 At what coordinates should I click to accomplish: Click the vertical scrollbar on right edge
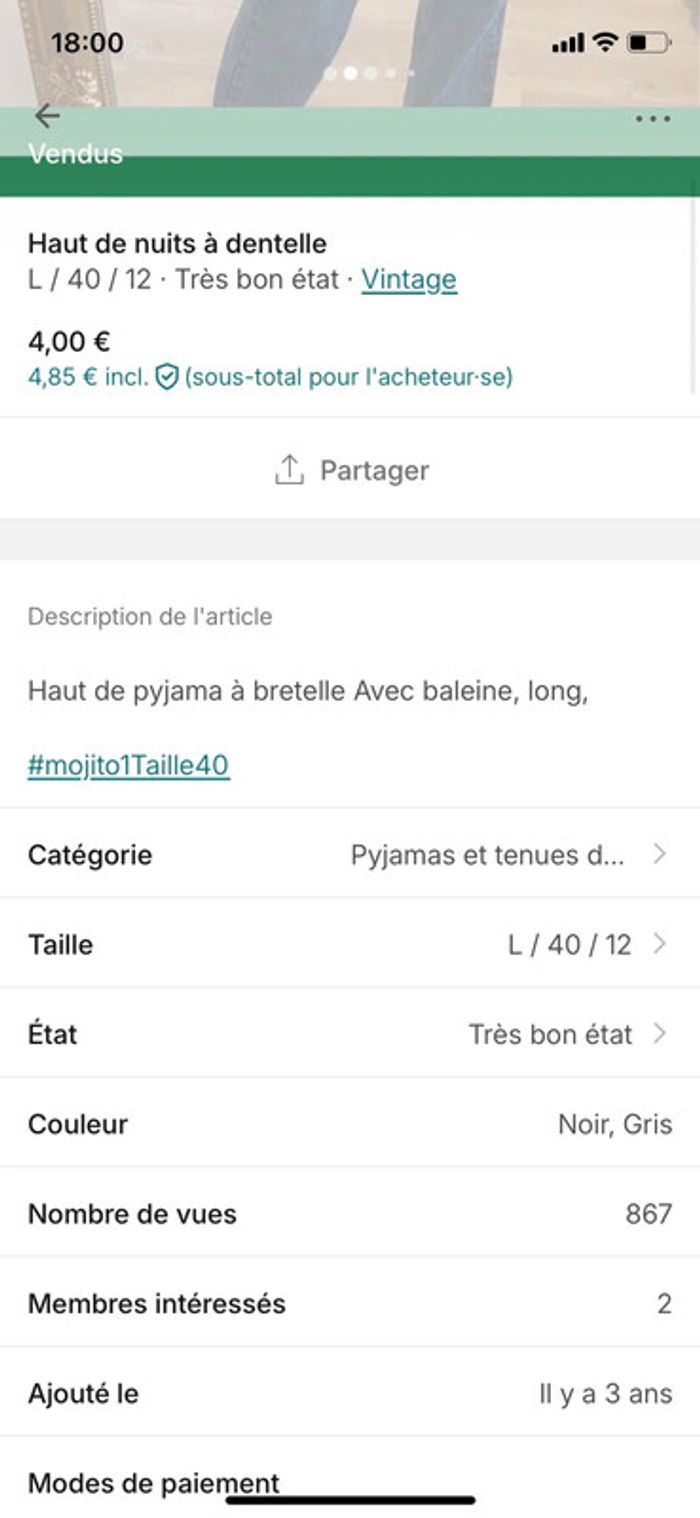click(x=693, y=300)
